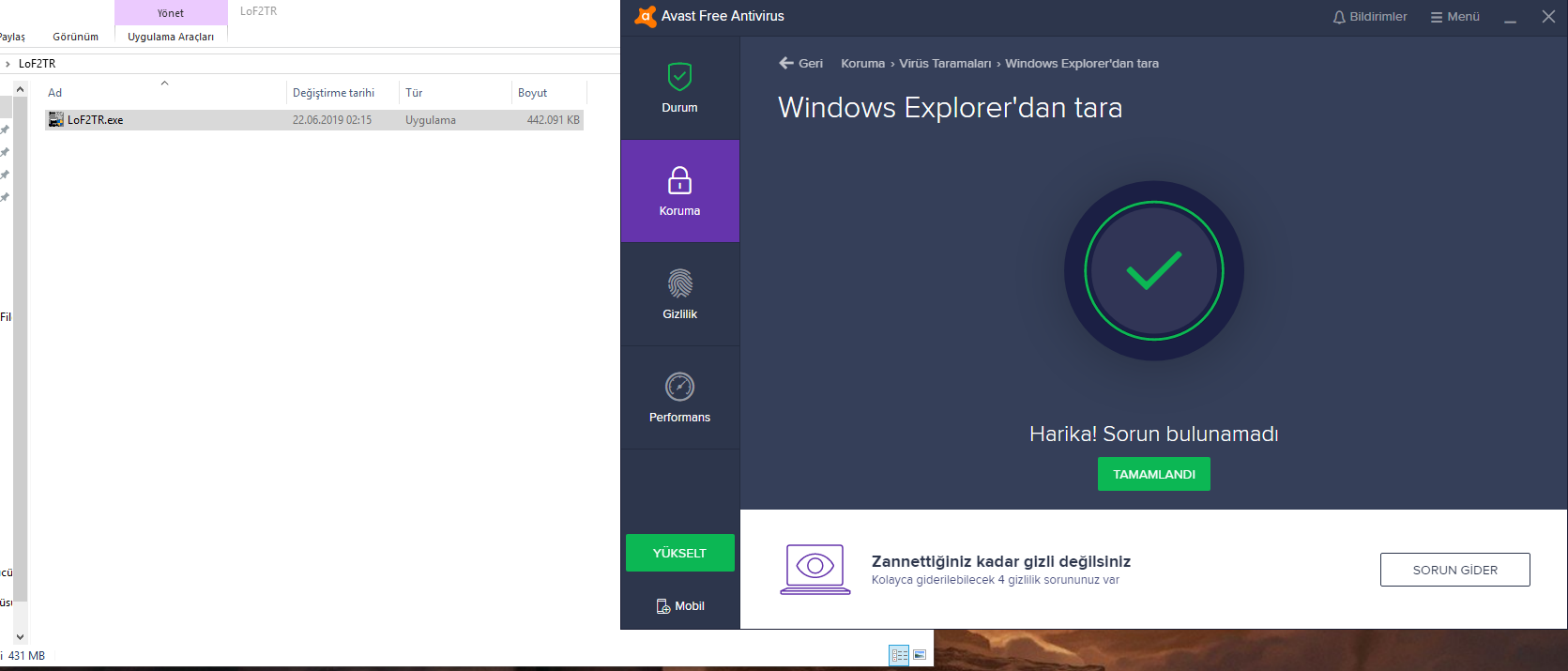Open the Performans gauge icon
This screenshot has height=671, width=1568.
point(679,387)
